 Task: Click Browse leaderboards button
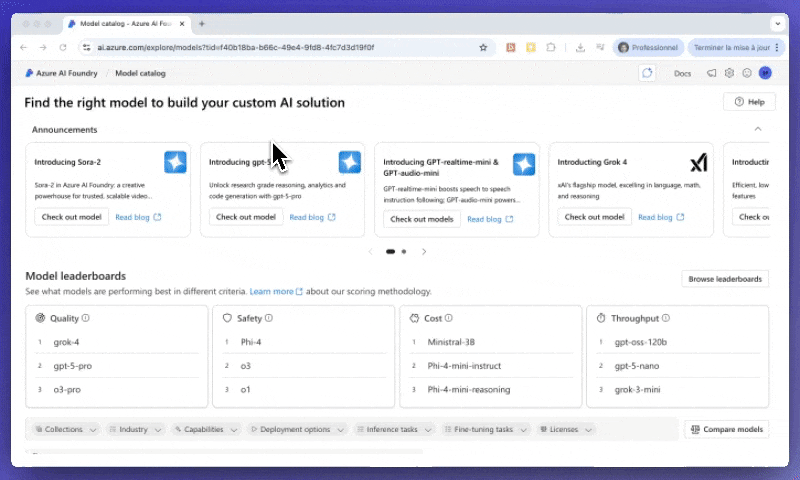click(x=724, y=279)
